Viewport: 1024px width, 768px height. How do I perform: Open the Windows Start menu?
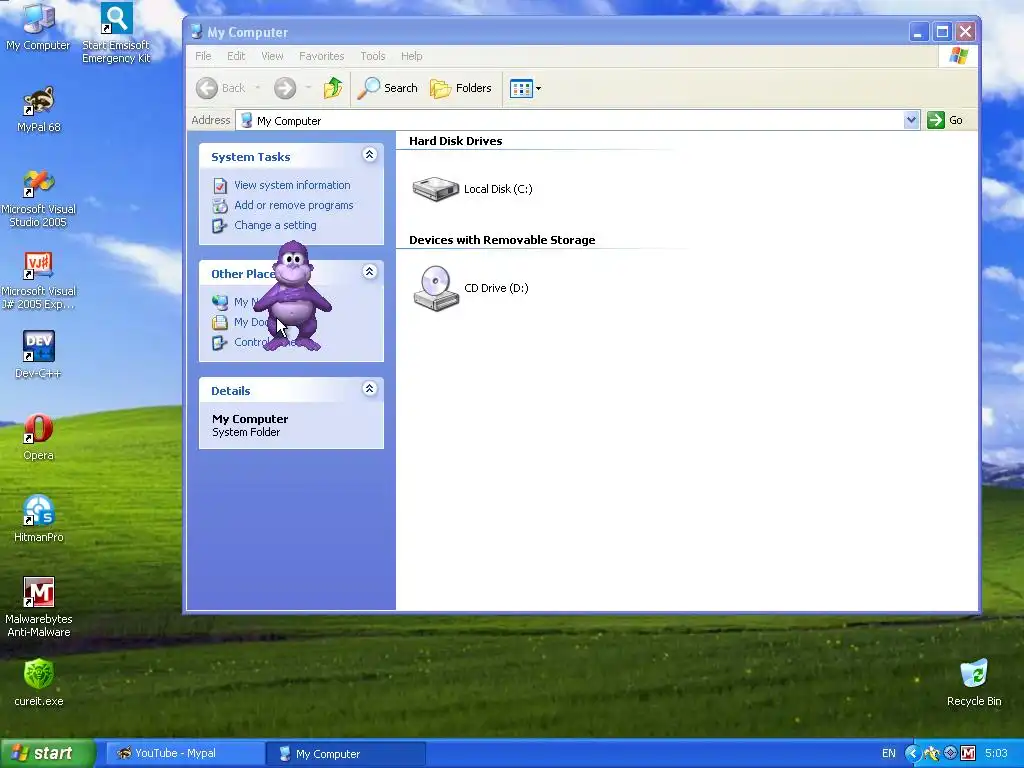47,753
